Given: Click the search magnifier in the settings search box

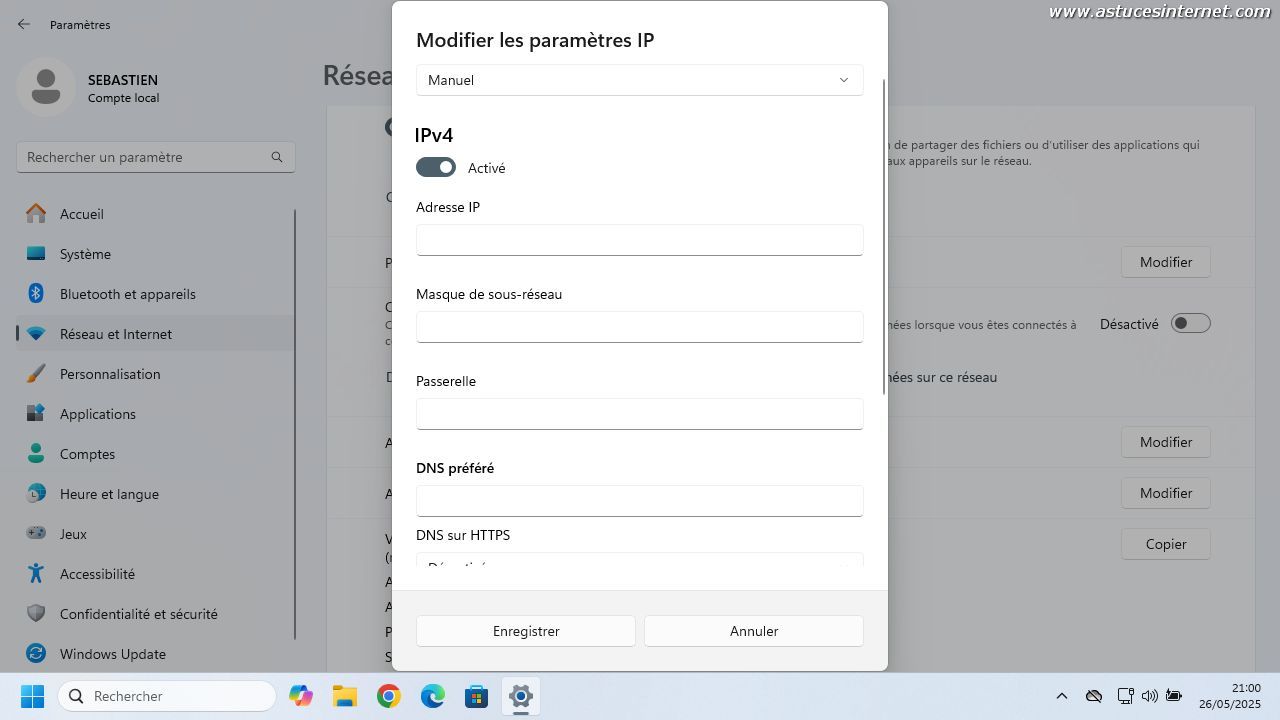Looking at the screenshot, I should (277, 157).
